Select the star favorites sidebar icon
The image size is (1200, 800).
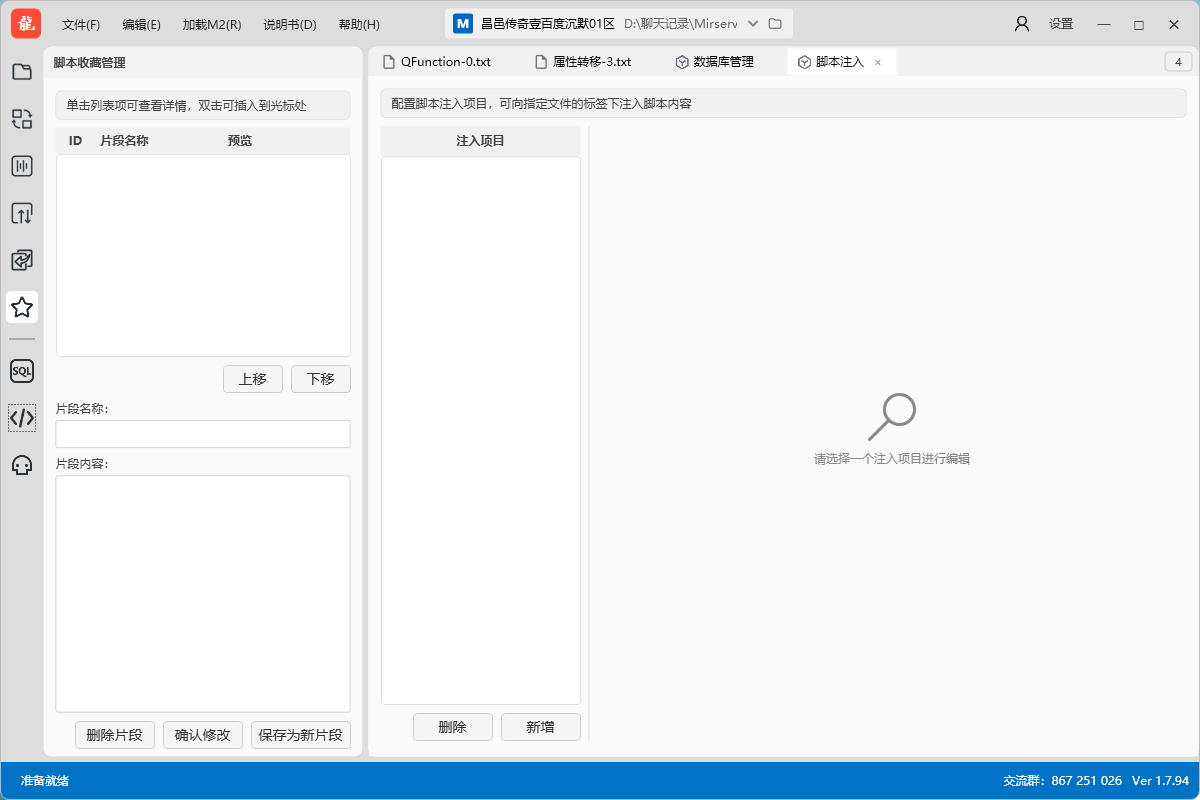pyautogui.click(x=22, y=308)
